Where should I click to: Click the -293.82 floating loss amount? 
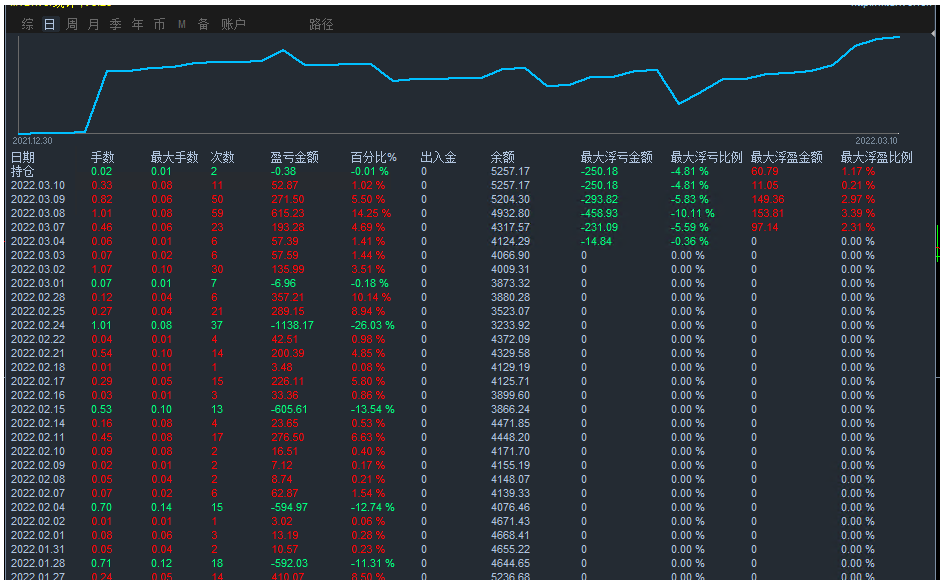point(600,199)
